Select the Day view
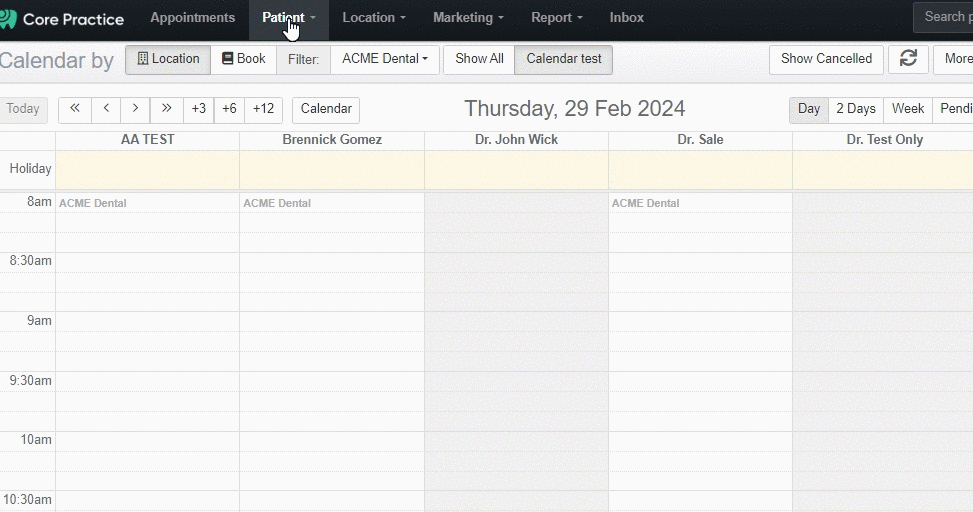This screenshot has height=512, width=973. tap(809, 109)
